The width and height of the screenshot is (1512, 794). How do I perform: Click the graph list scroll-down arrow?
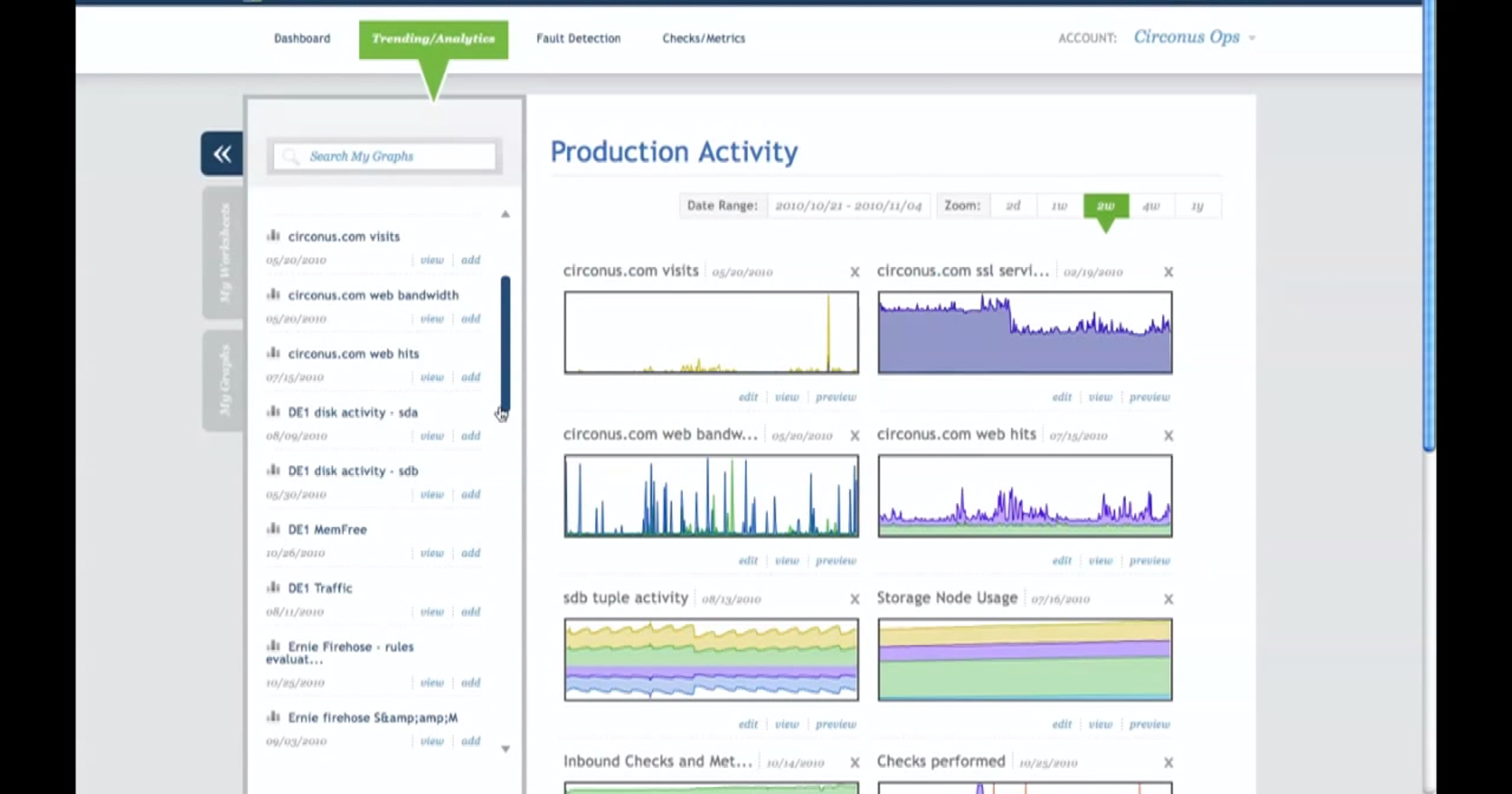point(506,749)
